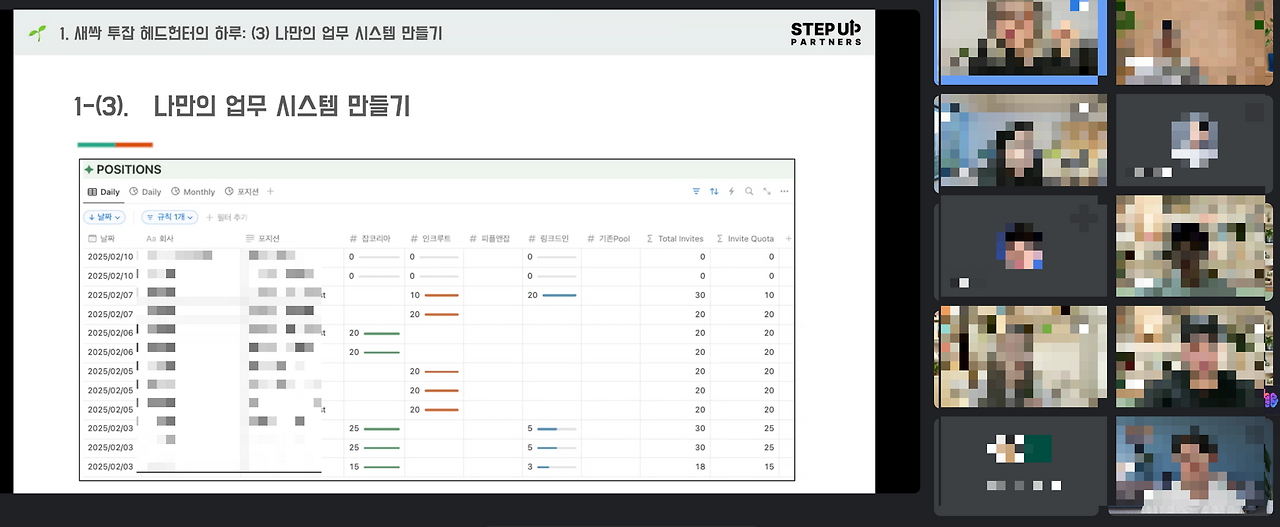Click the Total Invites column header
The height and width of the screenshot is (527, 1280).
tap(676, 239)
